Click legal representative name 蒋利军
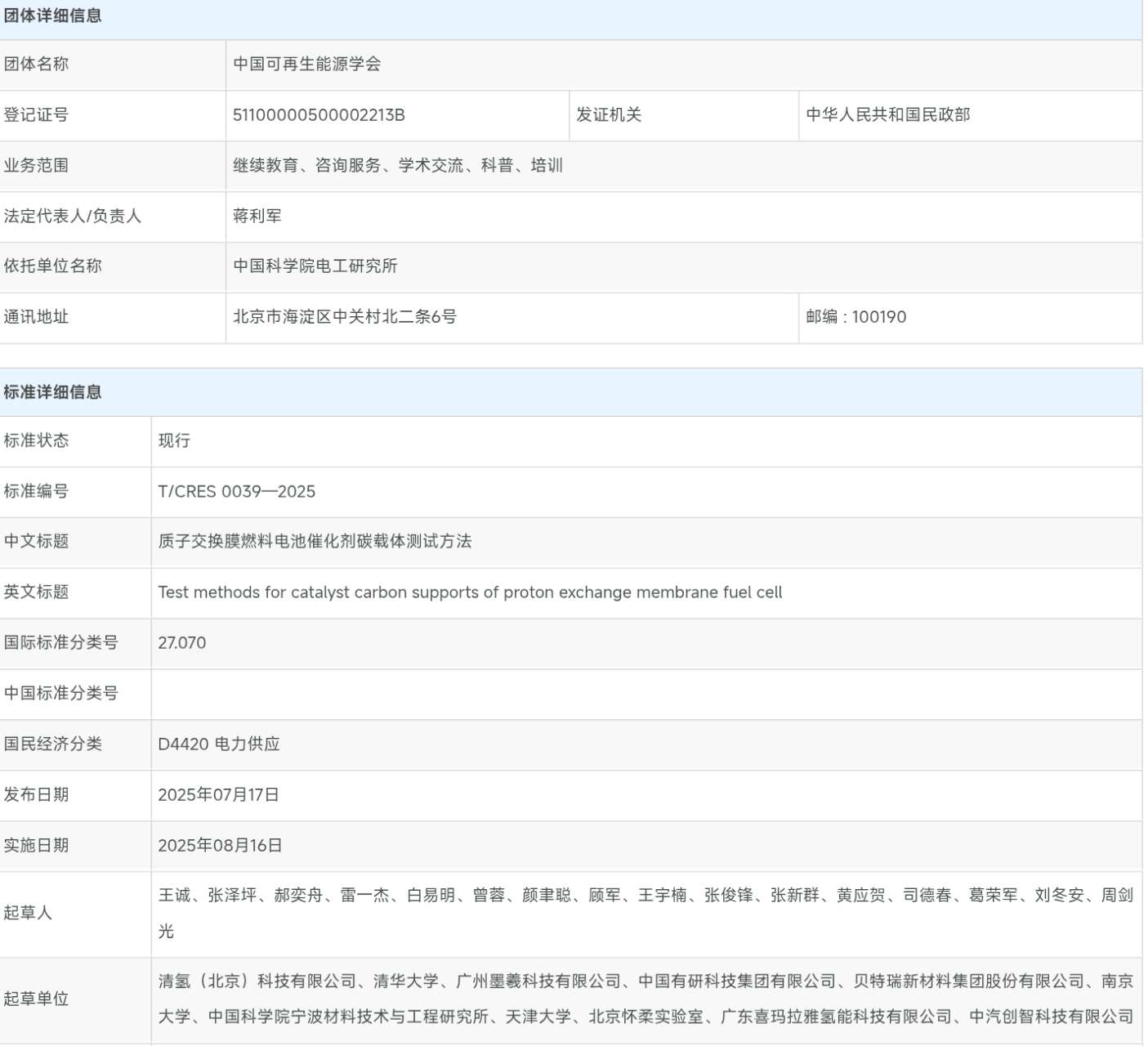Image resolution: width=1148 pixels, height=1046 pixels. pos(257,216)
